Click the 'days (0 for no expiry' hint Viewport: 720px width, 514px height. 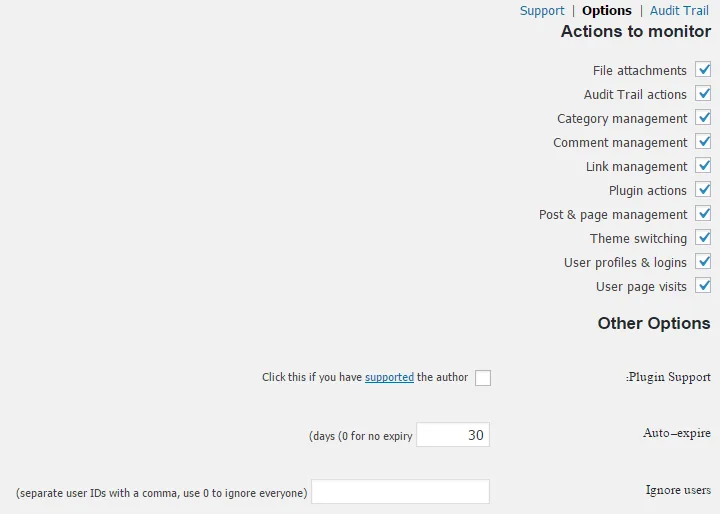point(360,436)
